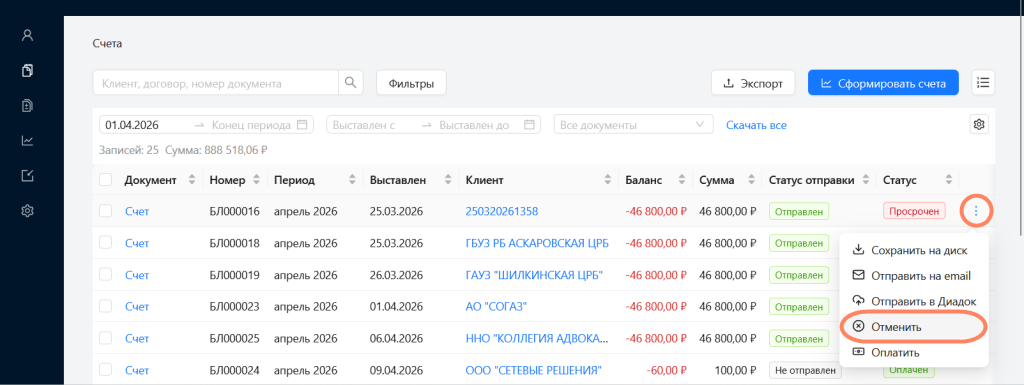Sort by Баланс column
1024x385 pixels.
[x=681, y=179]
